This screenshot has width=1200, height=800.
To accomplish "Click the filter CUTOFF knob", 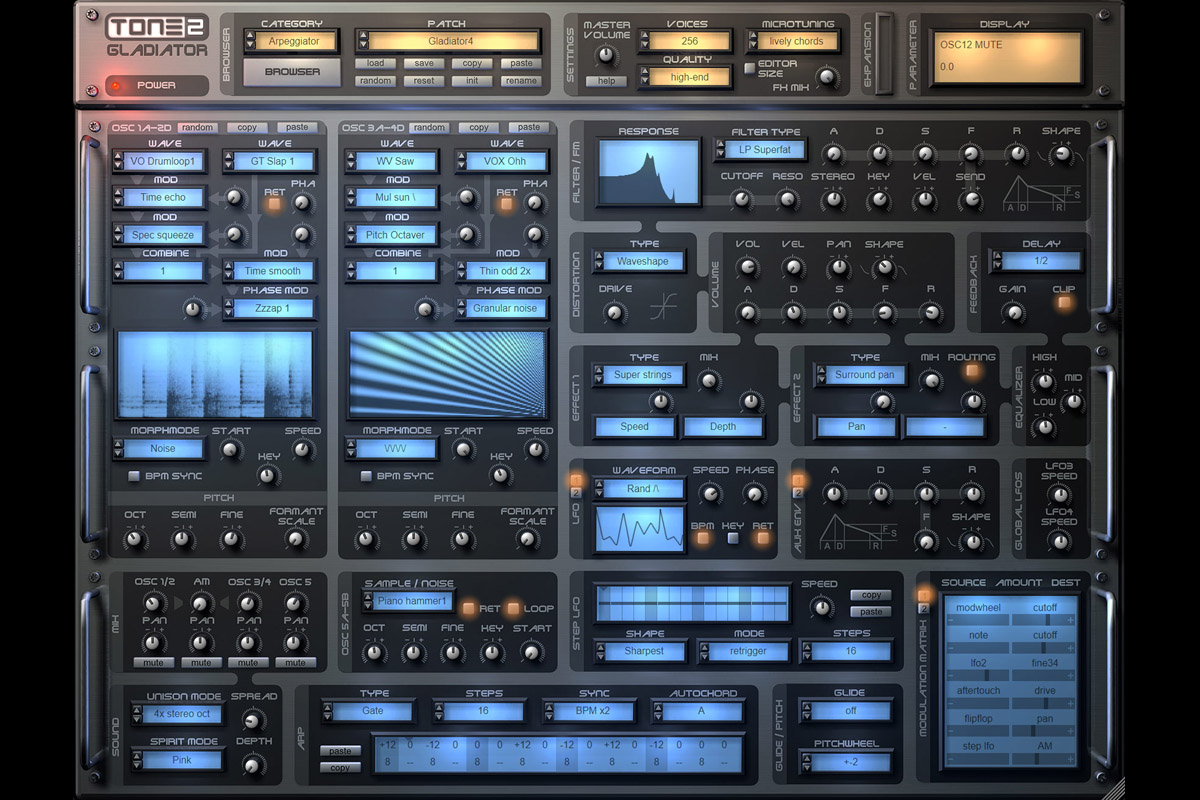I will pos(741,199).
